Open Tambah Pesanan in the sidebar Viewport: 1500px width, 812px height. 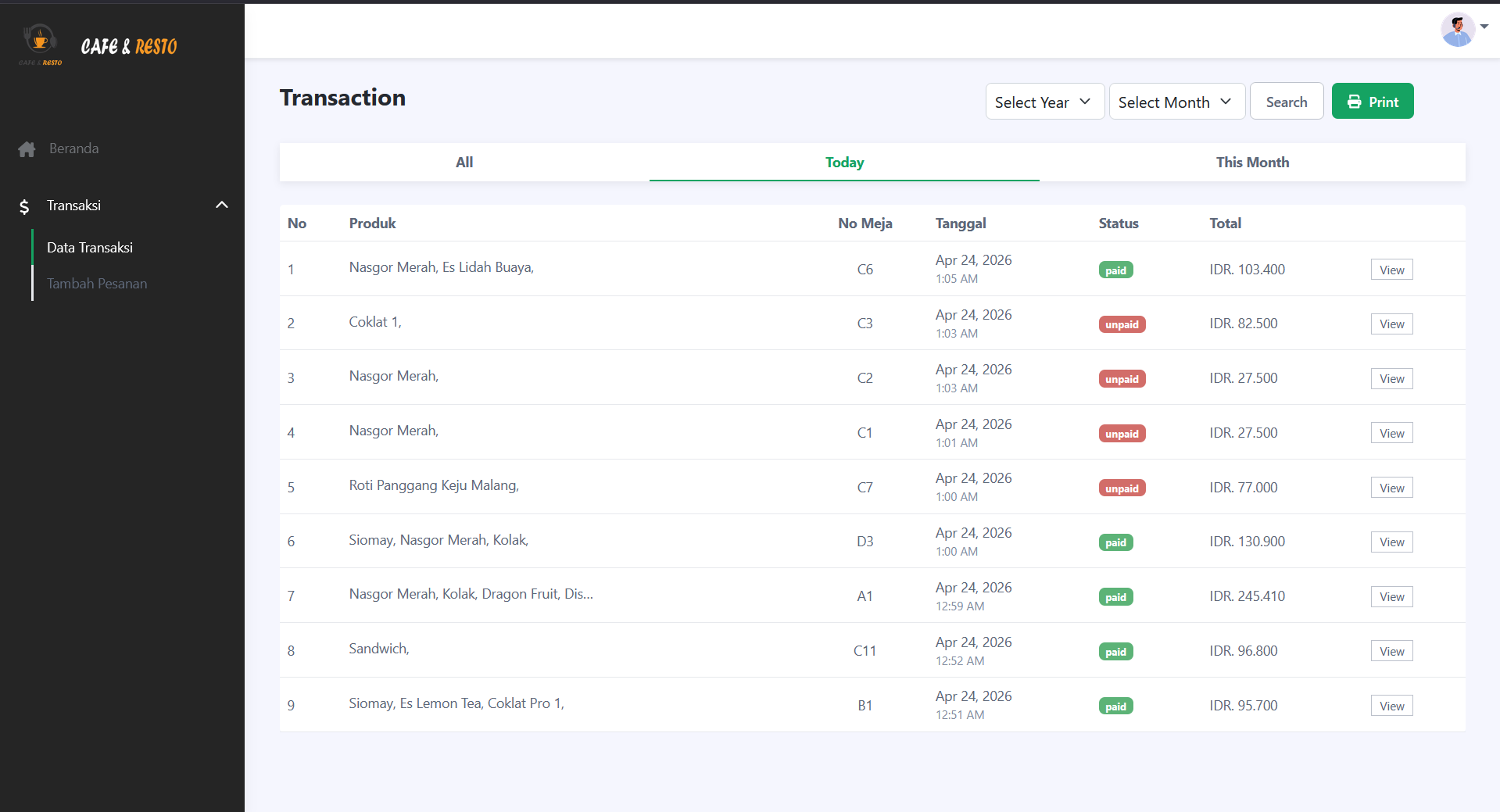pyautogui.click(x=97, y=284)
